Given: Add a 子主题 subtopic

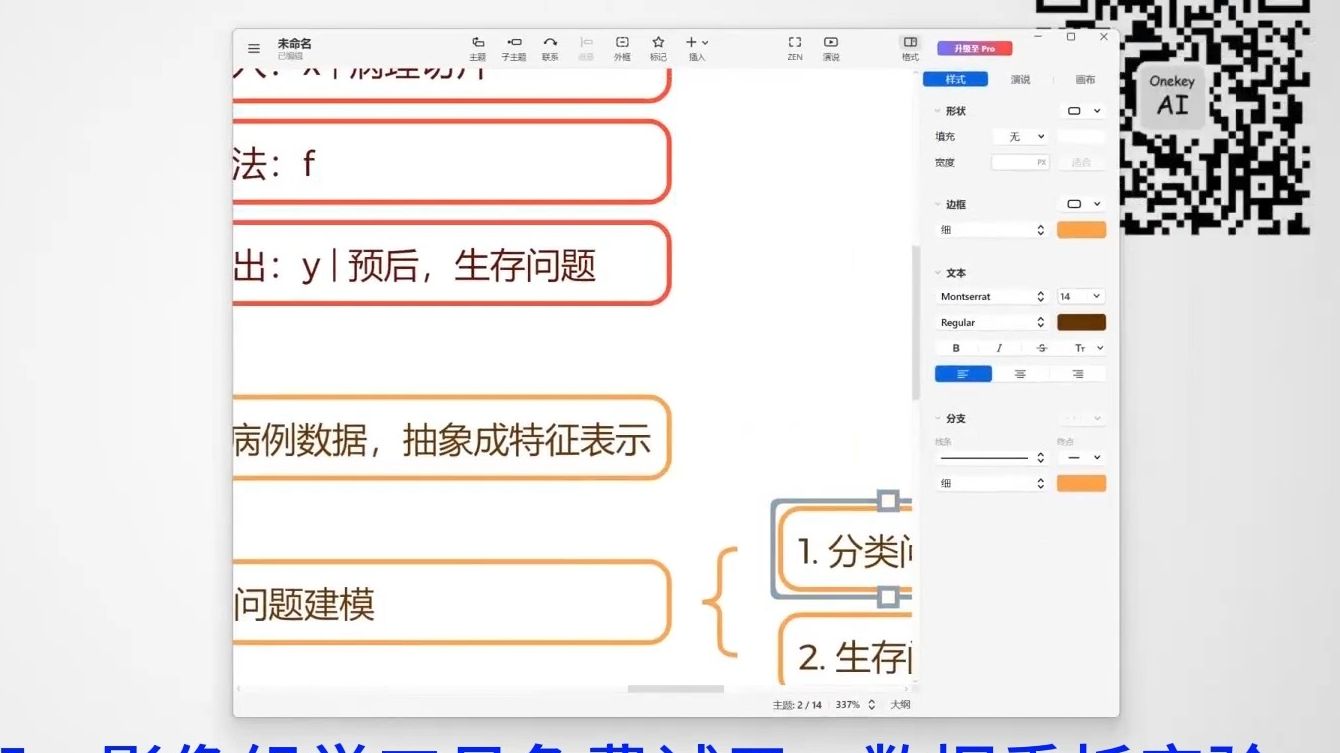Looking at the screenshot, I should 513,48.
